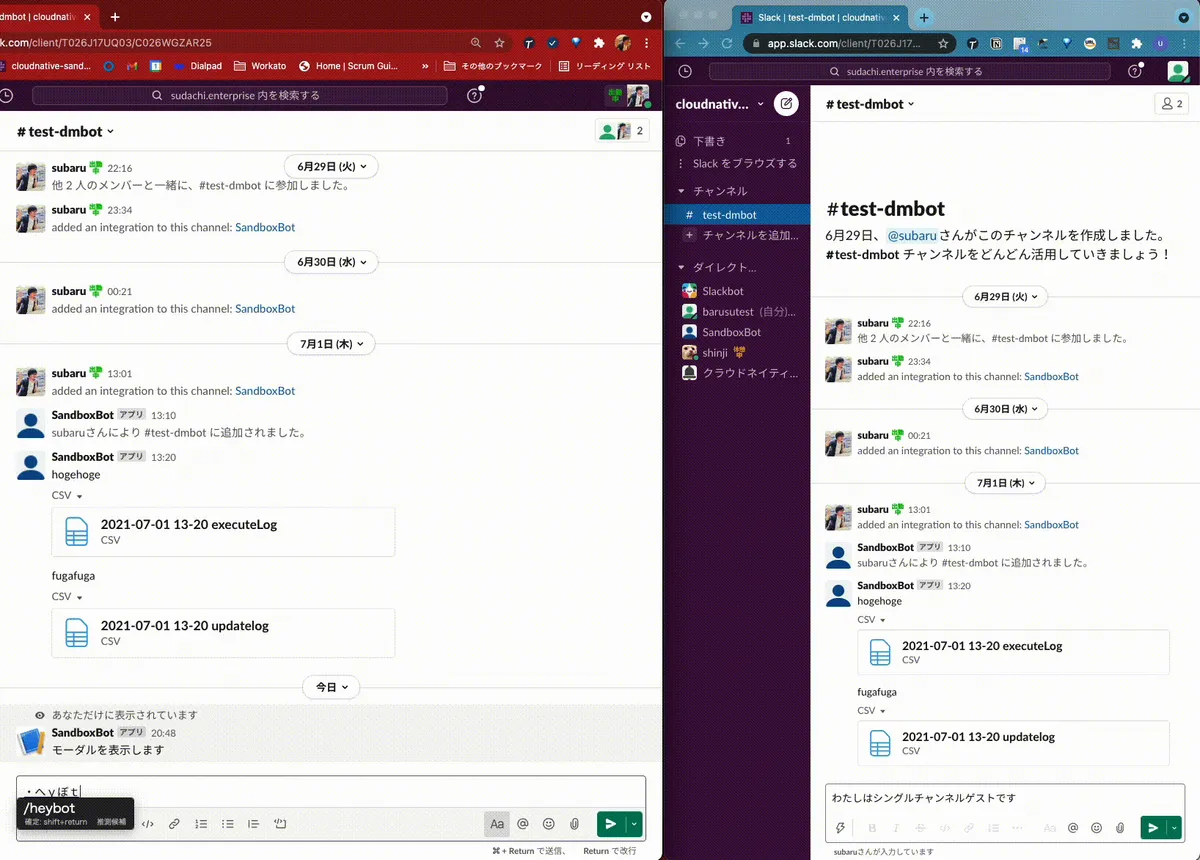Click SandboxBot link in 13:01 message, left window
Image resolution: width=1200 pixels, height=860 pixels.
coord(265,391)
